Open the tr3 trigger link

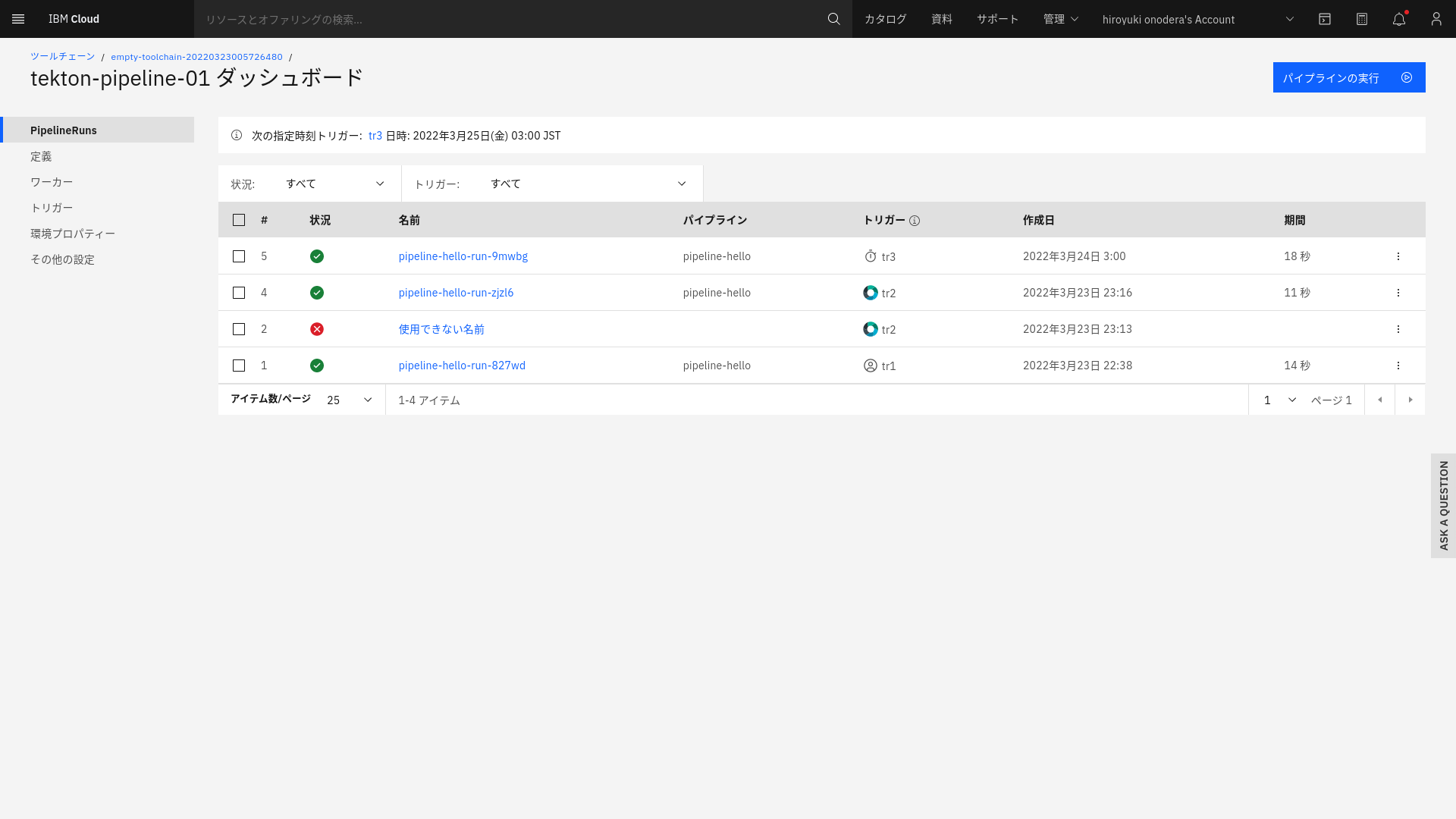tap(375, 136)
